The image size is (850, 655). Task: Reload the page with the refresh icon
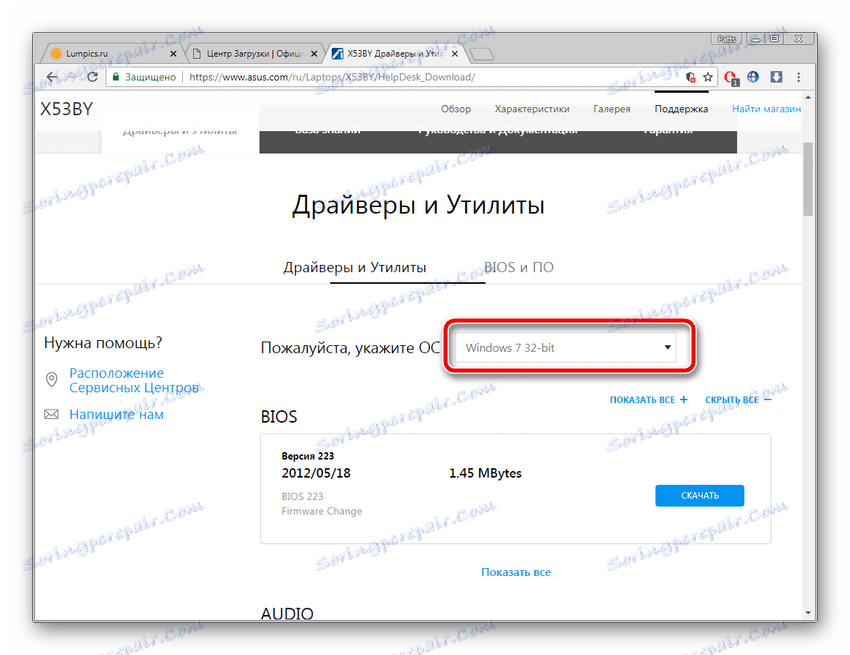(92, 77)
